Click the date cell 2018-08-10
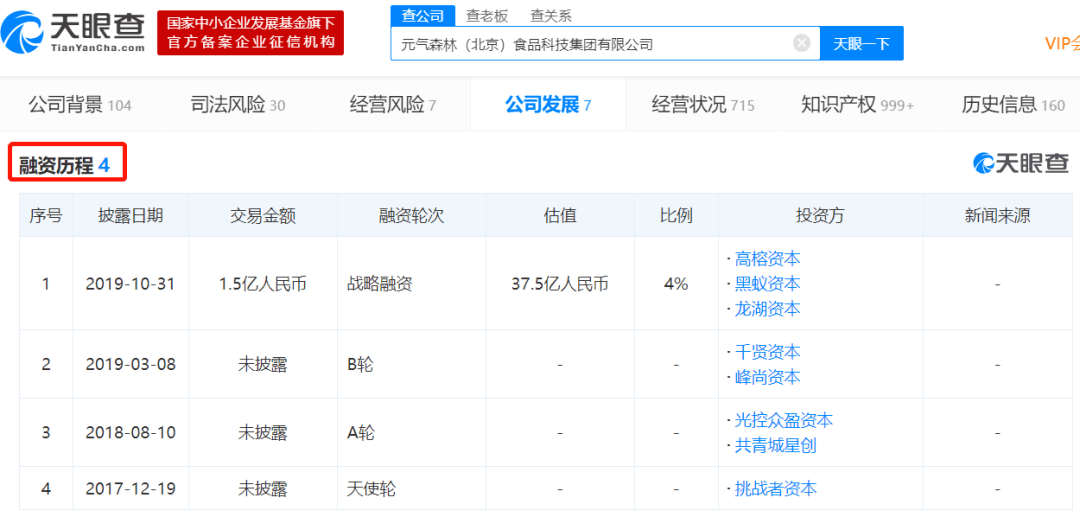The width and height of the screenshot is (1080, 517). (x=131, y=433)
